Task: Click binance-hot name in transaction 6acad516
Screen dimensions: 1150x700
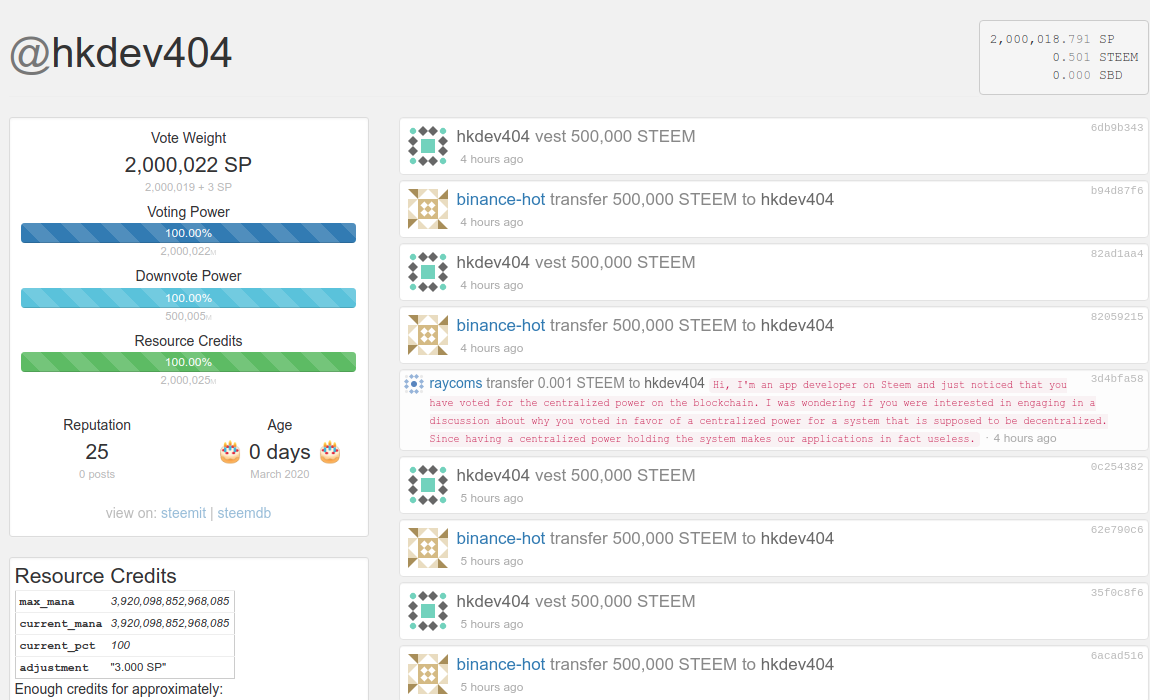Action: click(x=500, y=664)
